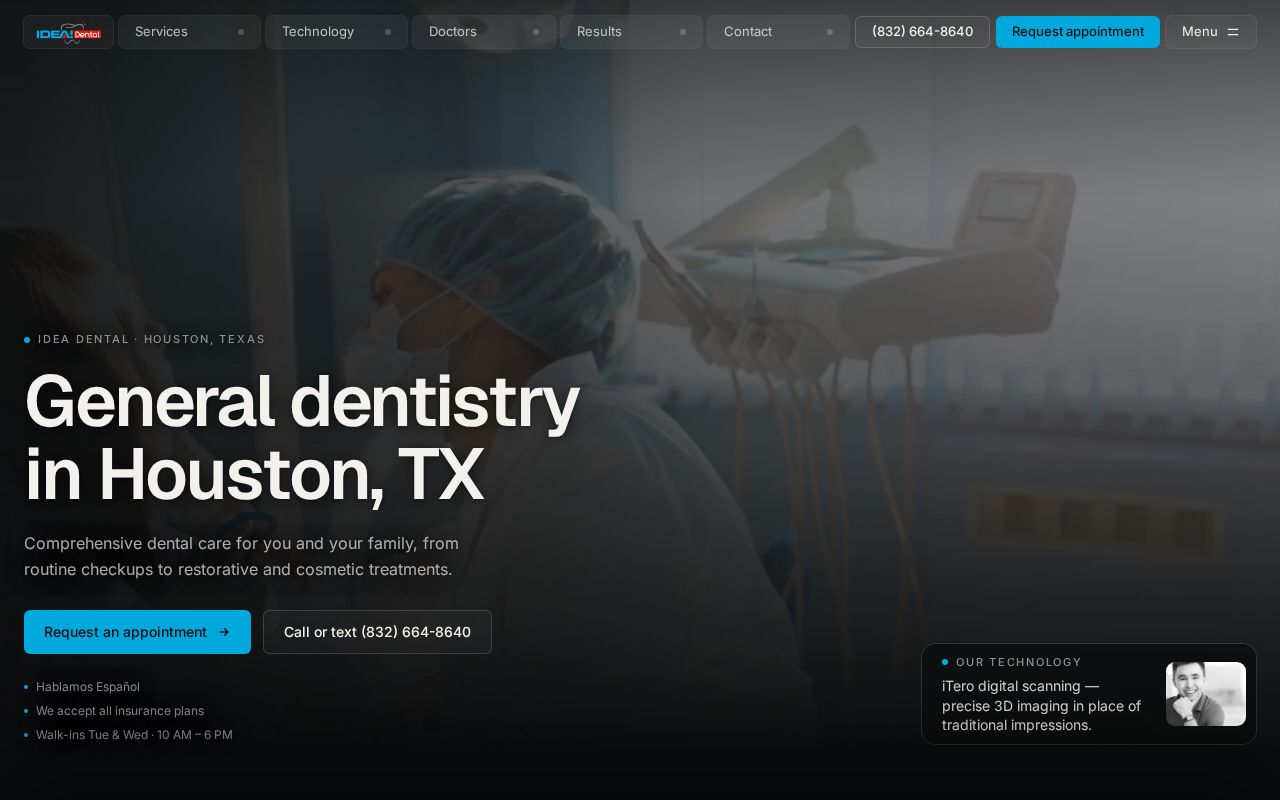1280x800 pixels.
Task: Click the 'Hablamos Español' text
Action: tap(88, 687)
